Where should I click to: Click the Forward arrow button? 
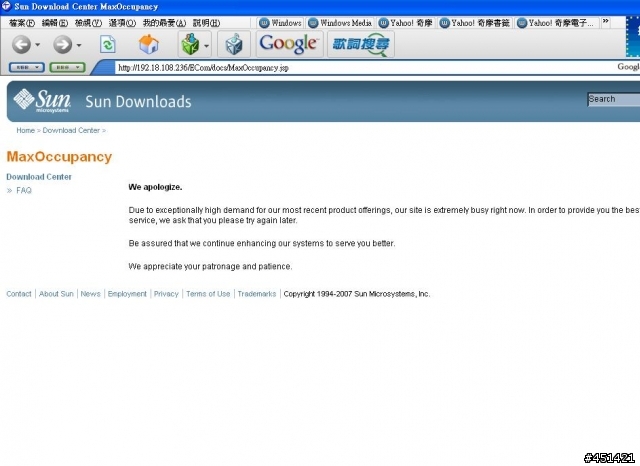click(62, 44)
